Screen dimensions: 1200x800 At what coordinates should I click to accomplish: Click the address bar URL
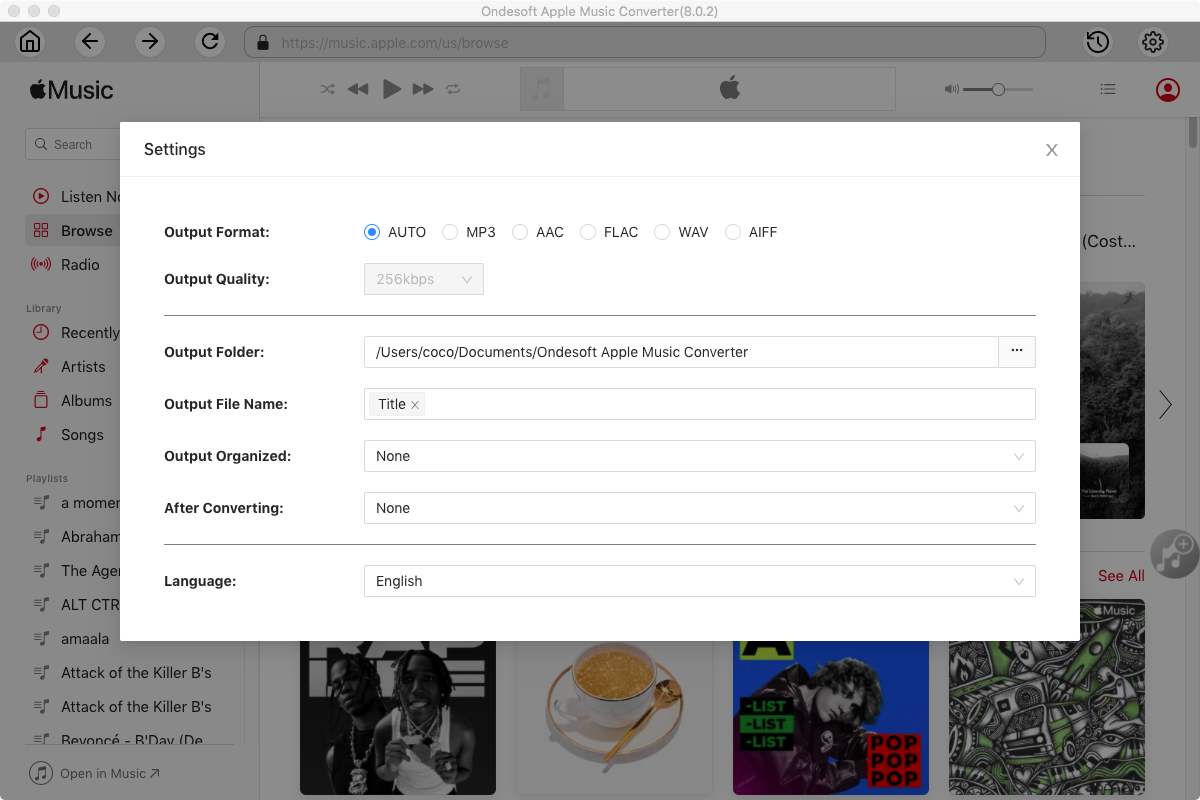(645, 43)
